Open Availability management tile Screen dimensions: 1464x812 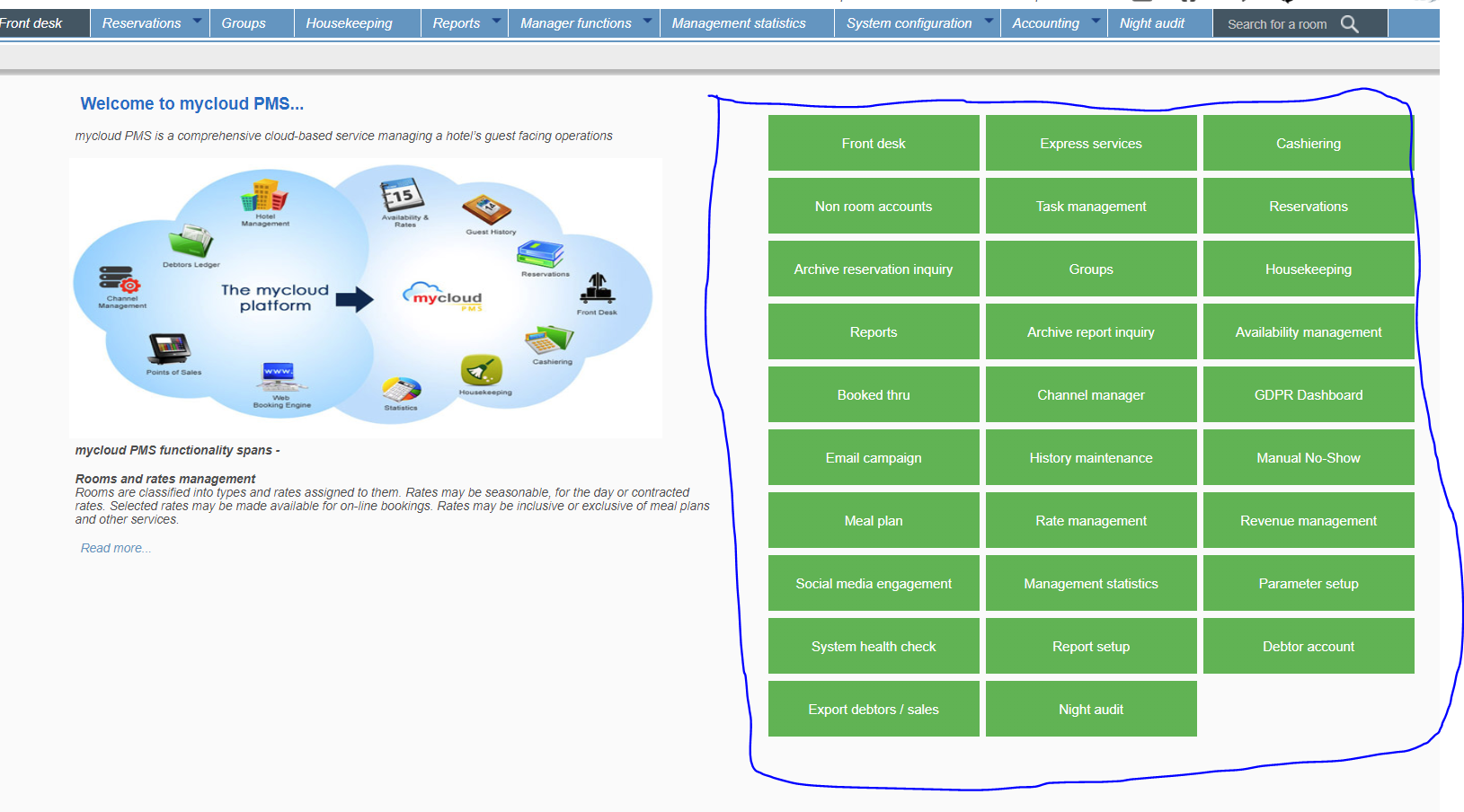coord(1309,331)
